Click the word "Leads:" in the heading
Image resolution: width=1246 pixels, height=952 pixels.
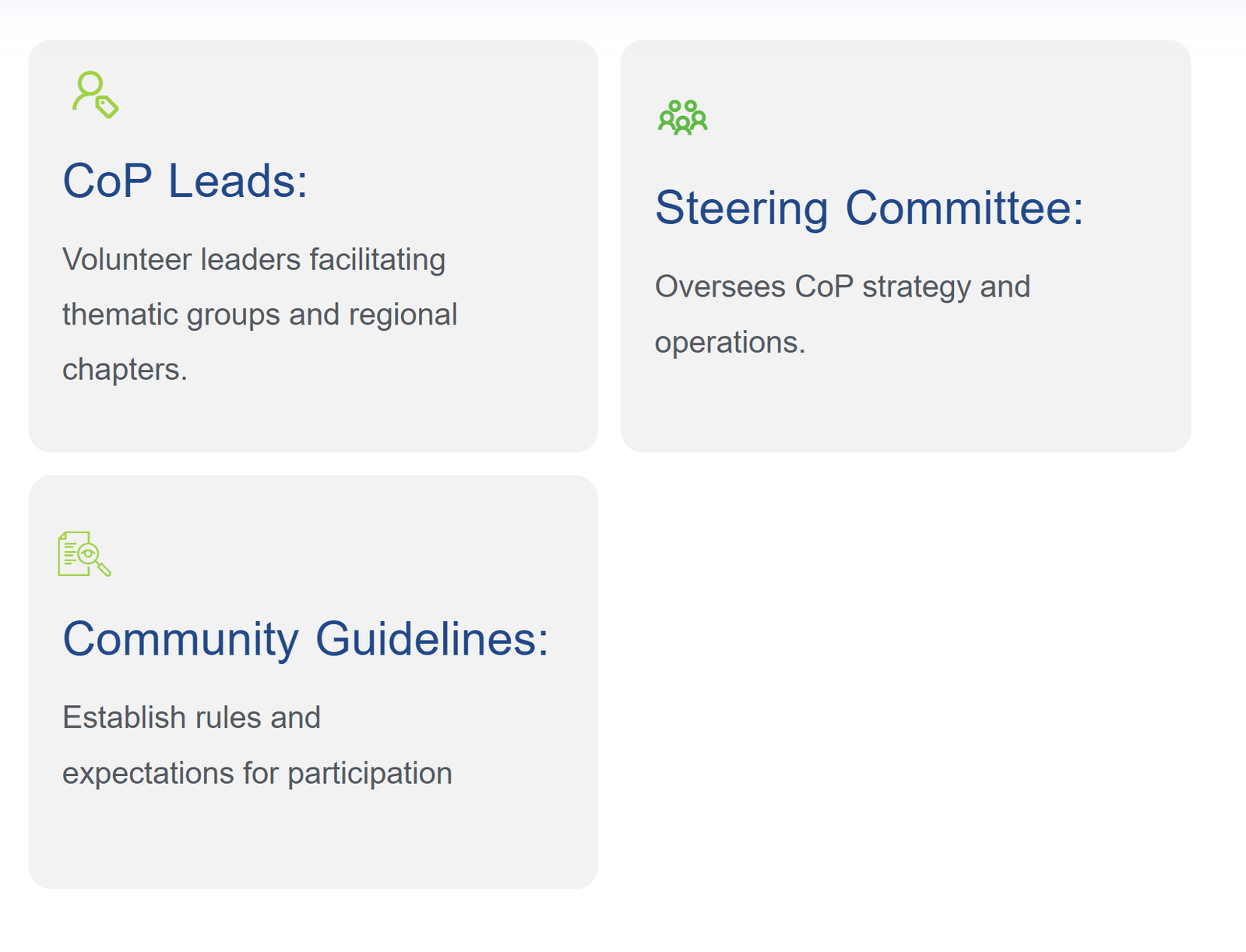pyautogui.click(x=238, y=181)
